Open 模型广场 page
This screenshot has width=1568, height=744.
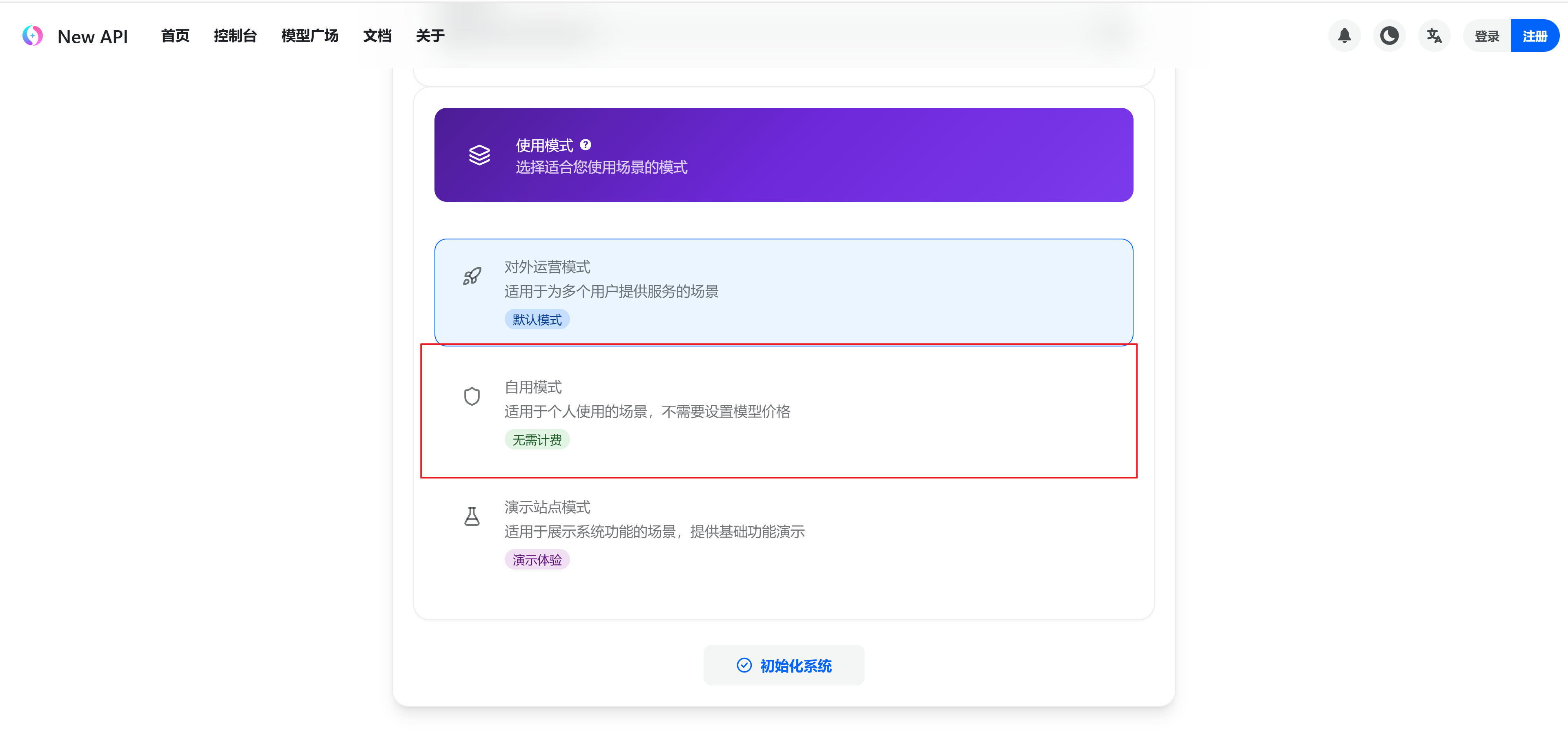point(309,36)
